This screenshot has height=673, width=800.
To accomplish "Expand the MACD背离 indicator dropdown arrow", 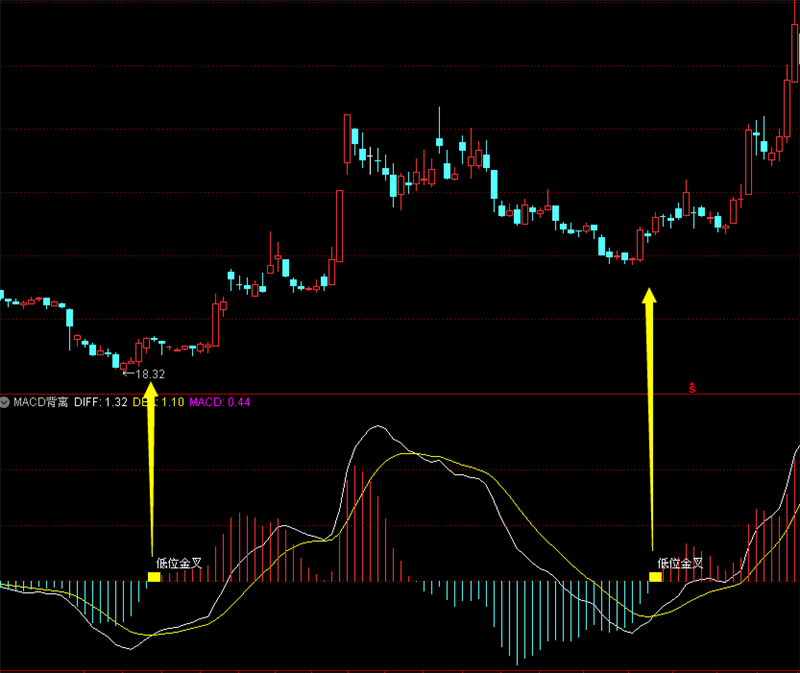I will (x=5, y=403).
